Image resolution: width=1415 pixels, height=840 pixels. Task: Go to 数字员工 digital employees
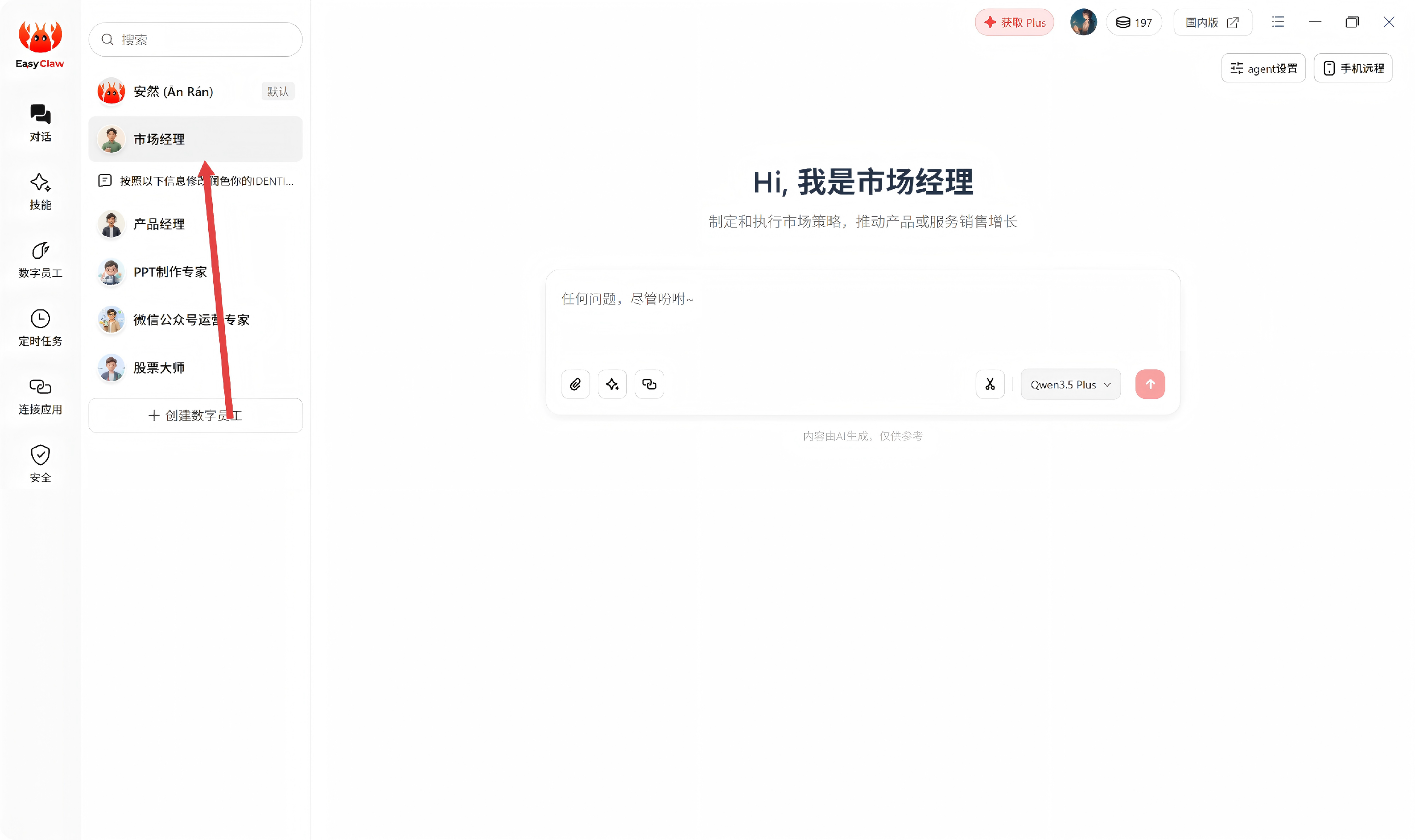[40, 259]
